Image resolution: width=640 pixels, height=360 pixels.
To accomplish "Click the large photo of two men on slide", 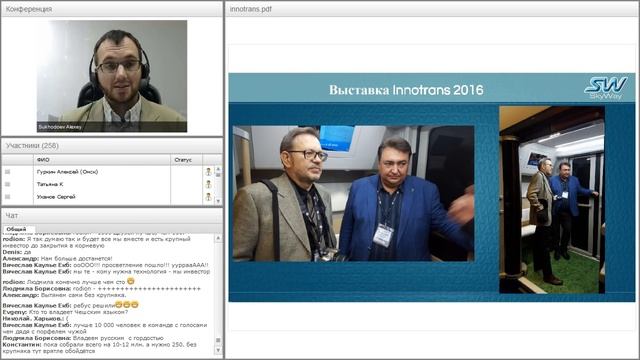I will coord(353,193).
